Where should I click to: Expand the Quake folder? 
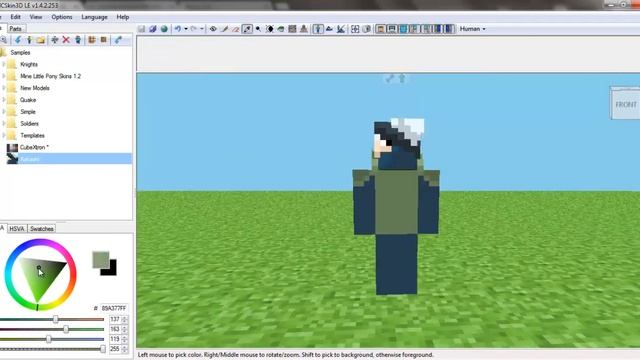[4, 100]
